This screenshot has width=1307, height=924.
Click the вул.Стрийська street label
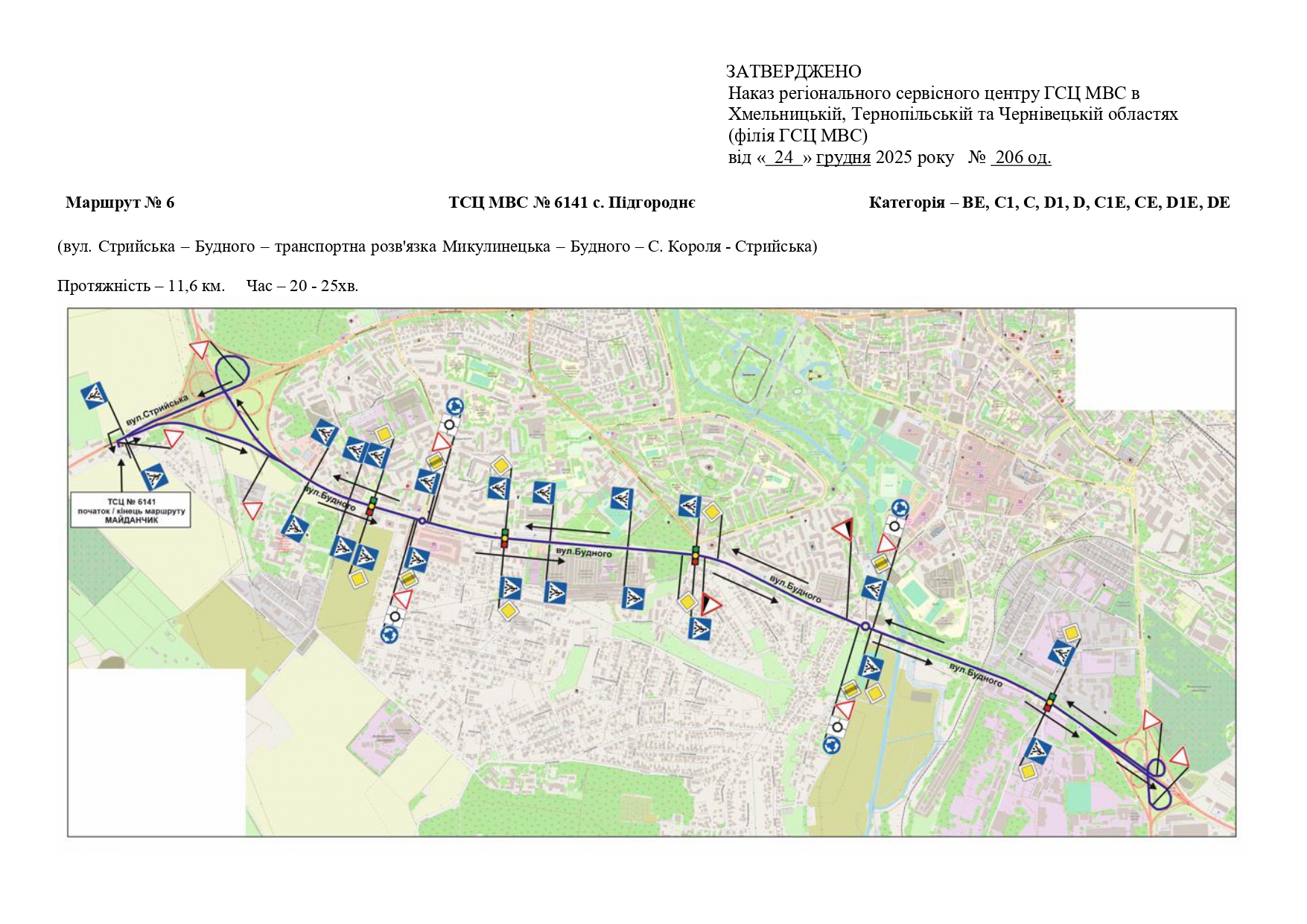click(157, 410)
